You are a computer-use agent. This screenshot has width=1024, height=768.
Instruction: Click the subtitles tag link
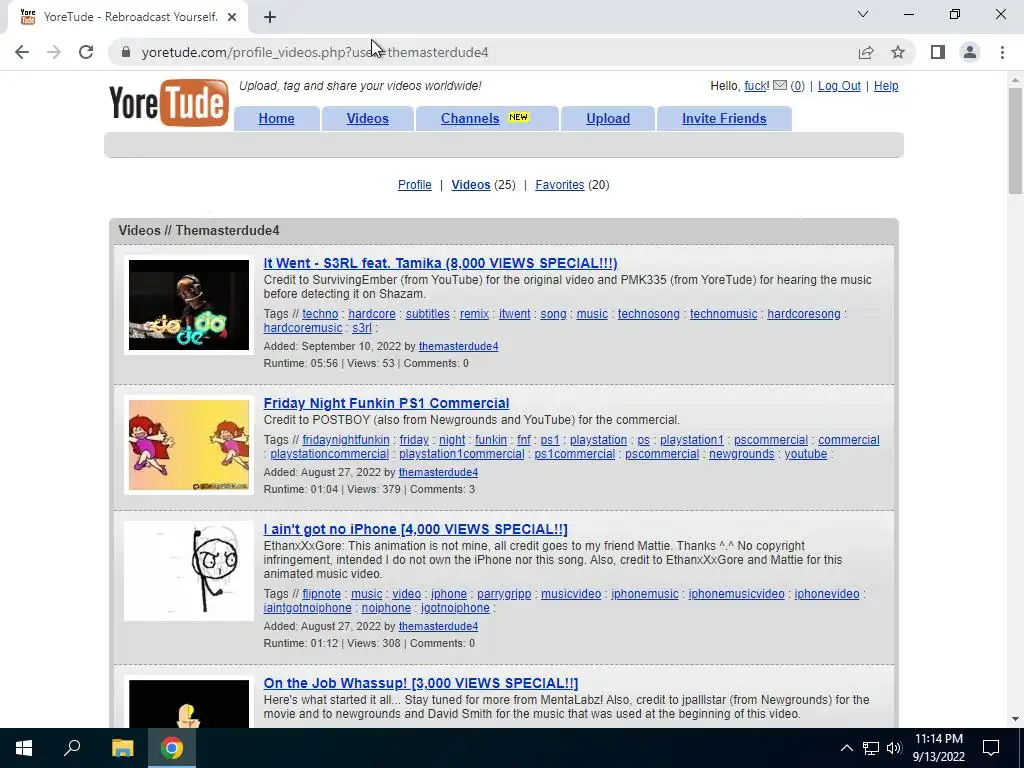pyautogui.click(x=427, y=314)
